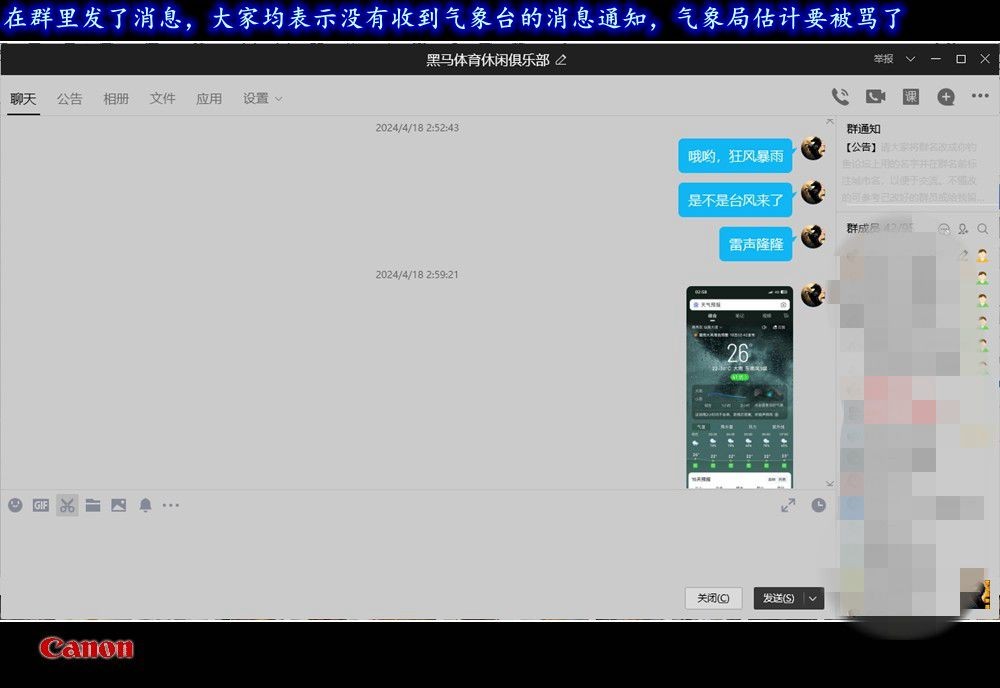Open more options in the top toolbar
The image size is (1000, 688).
pyautogui.click(x=980, y=96)
